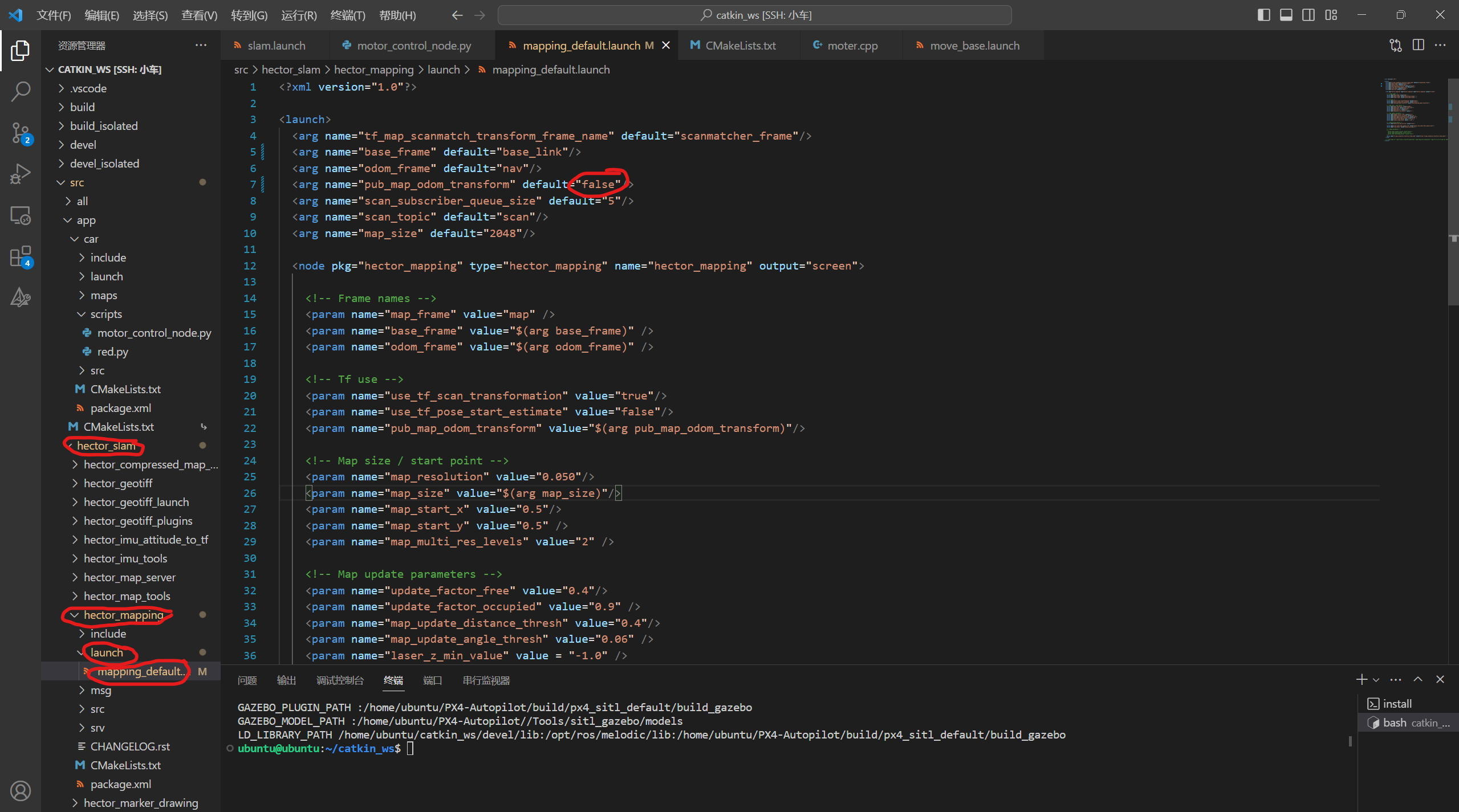The image size is (1459, 812).
Task: Toggle the primary side bar layout button
Action: point(1263,15)
